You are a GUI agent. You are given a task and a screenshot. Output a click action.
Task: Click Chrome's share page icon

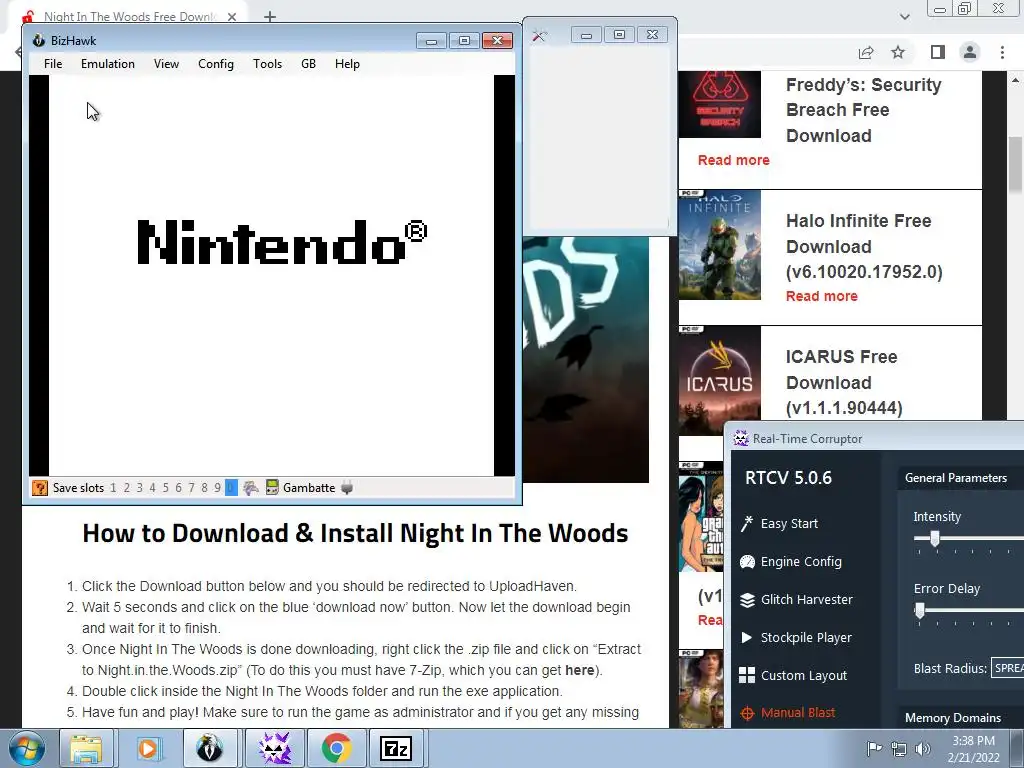tap(866, 52)
